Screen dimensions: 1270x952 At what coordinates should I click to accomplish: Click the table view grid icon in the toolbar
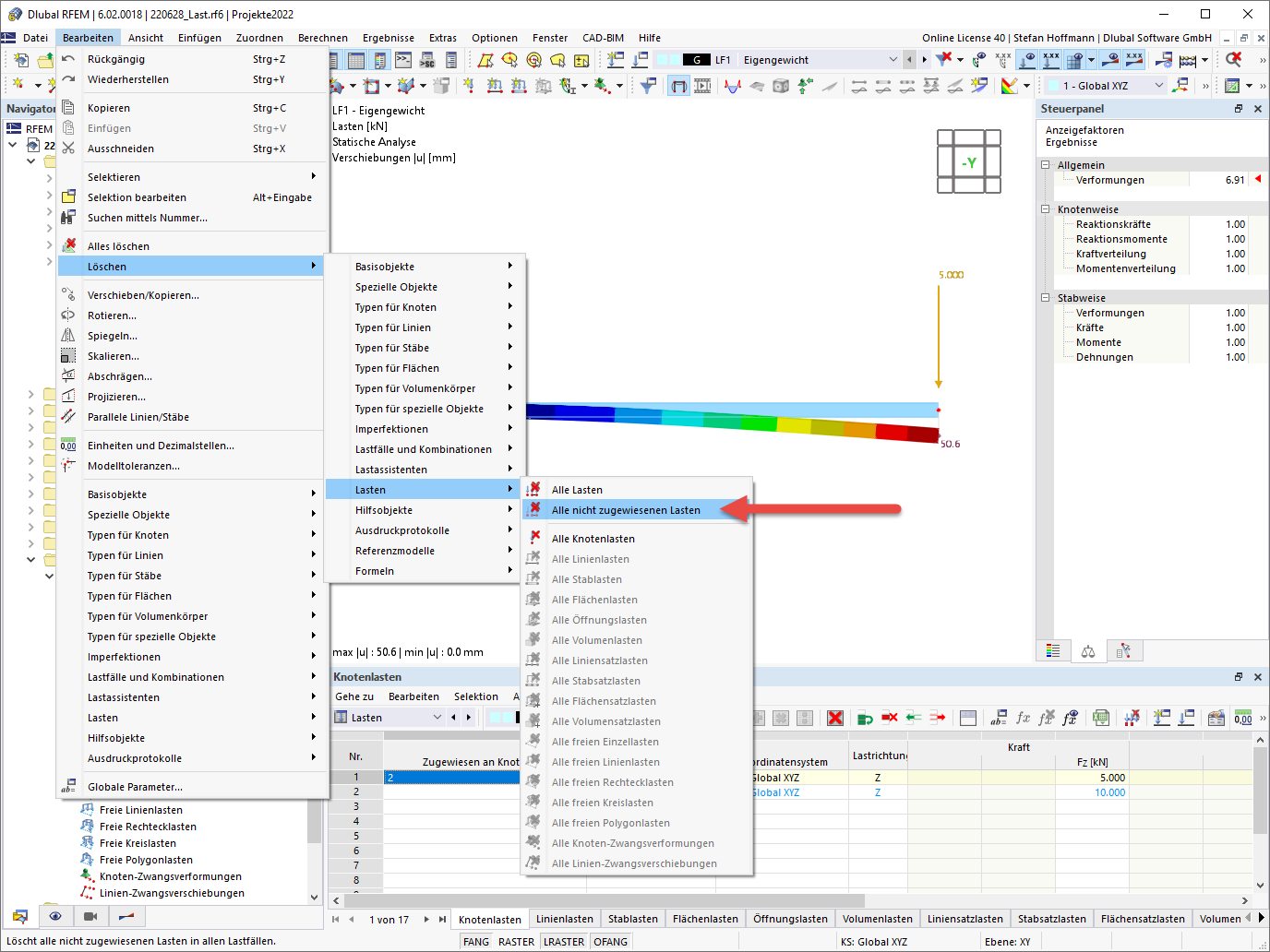(x=355, y=60)
